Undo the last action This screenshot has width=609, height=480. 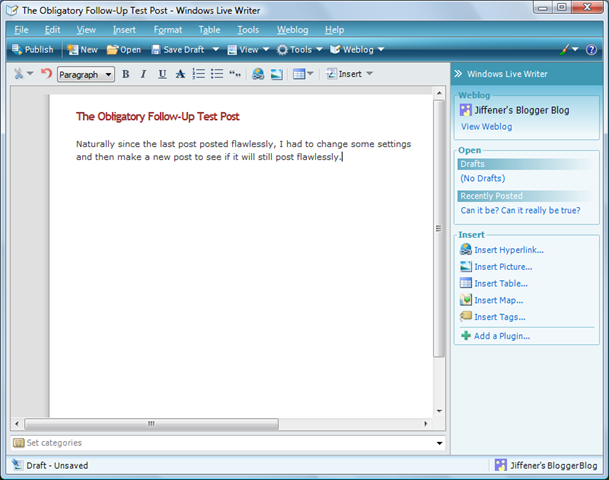click(x=46, y=73)
